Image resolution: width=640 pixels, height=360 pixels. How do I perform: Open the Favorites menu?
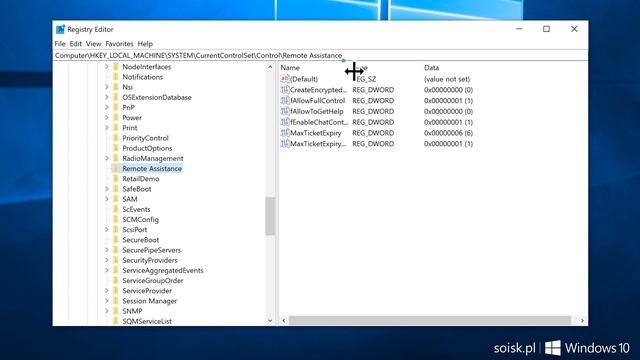[x=119, y=44]
